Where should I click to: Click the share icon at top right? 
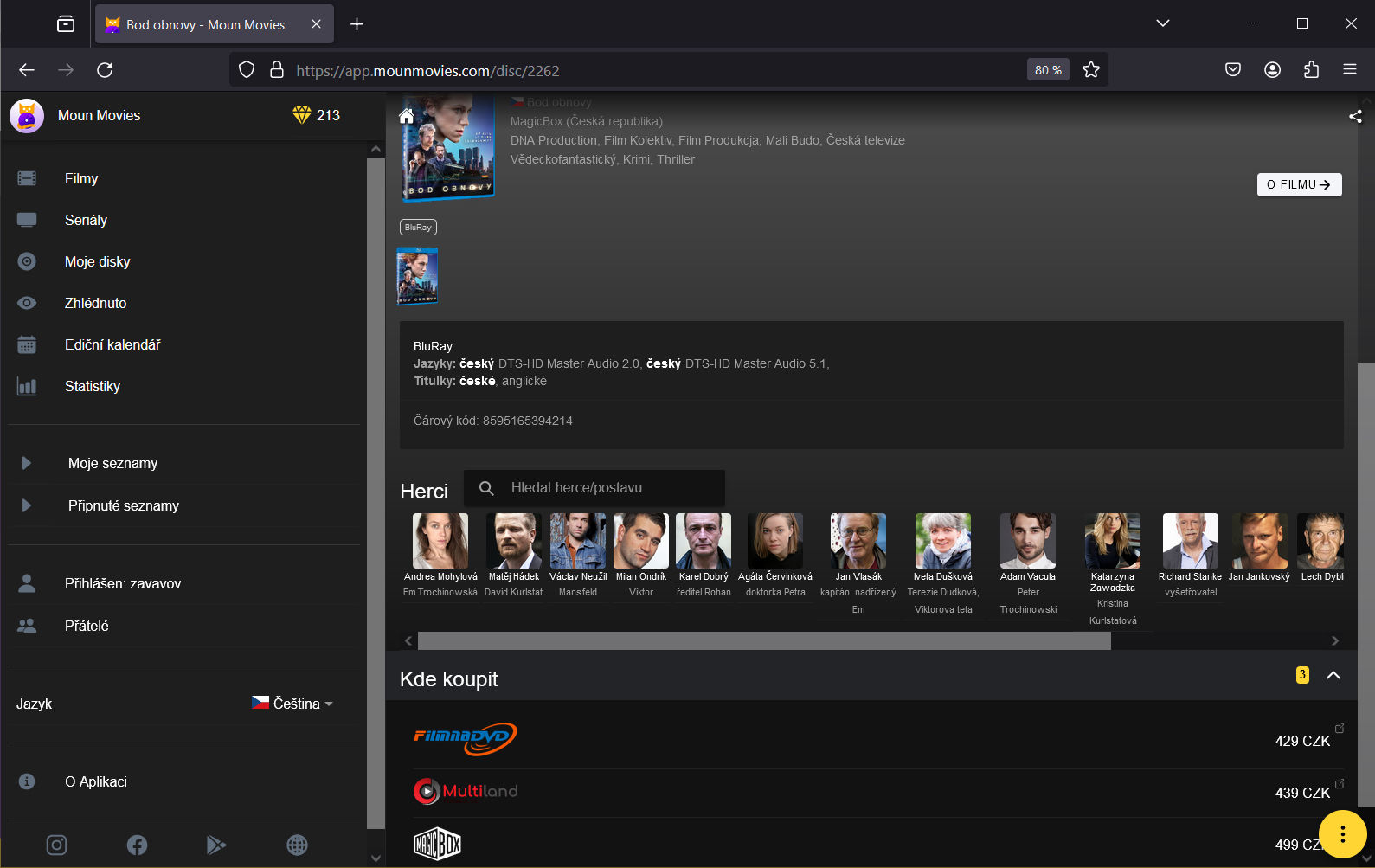click(1355, 116)
